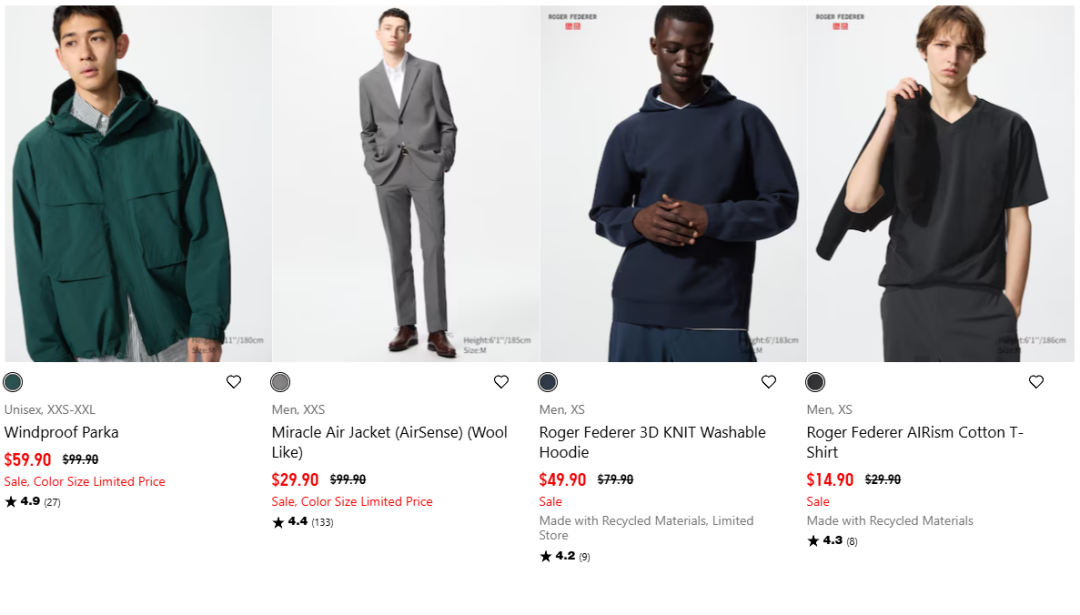Image resolution: width=1080 pixels, height=615 pixels.
Task: Select black swatch for AIRism T-Shirt
Action: tap(815, 382)
